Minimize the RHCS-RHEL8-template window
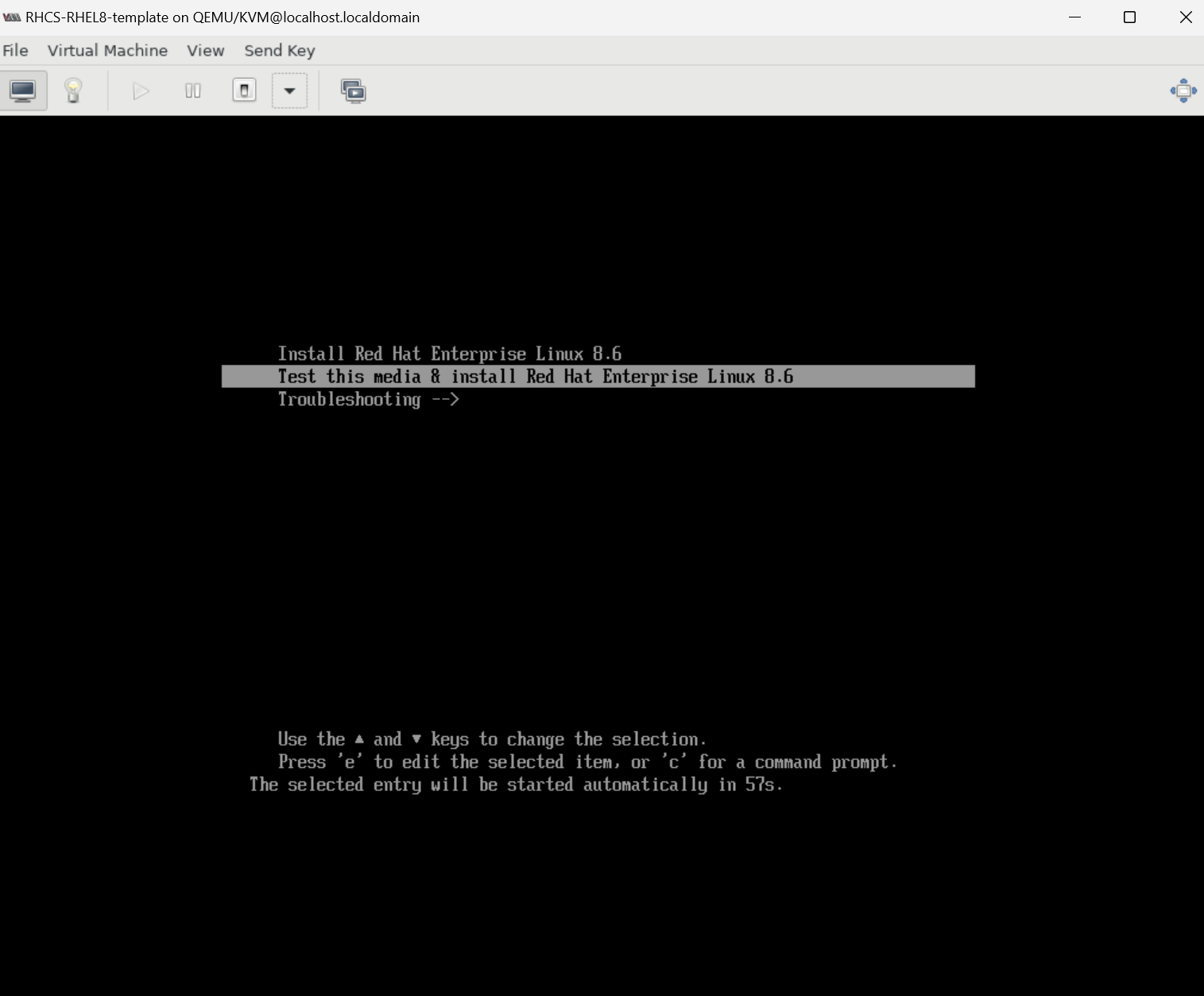 pos(1075,17)
